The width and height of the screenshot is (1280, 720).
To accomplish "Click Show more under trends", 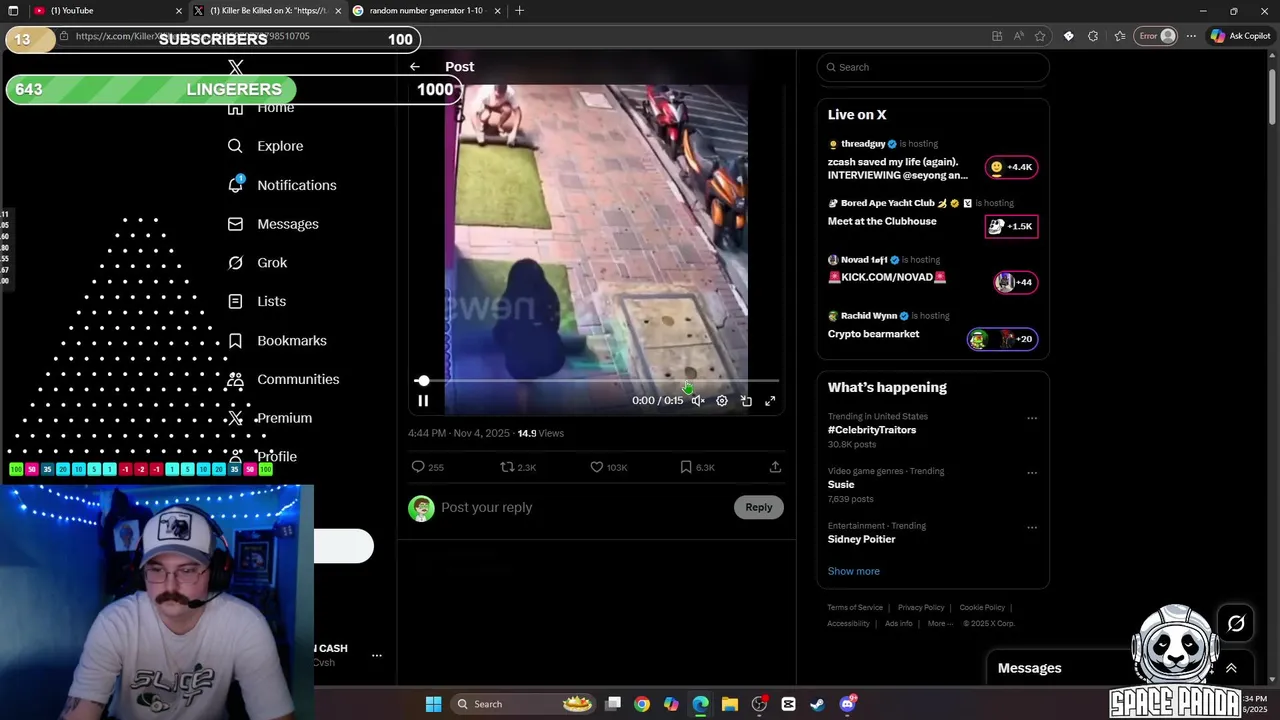I will (x=853, y=571).
